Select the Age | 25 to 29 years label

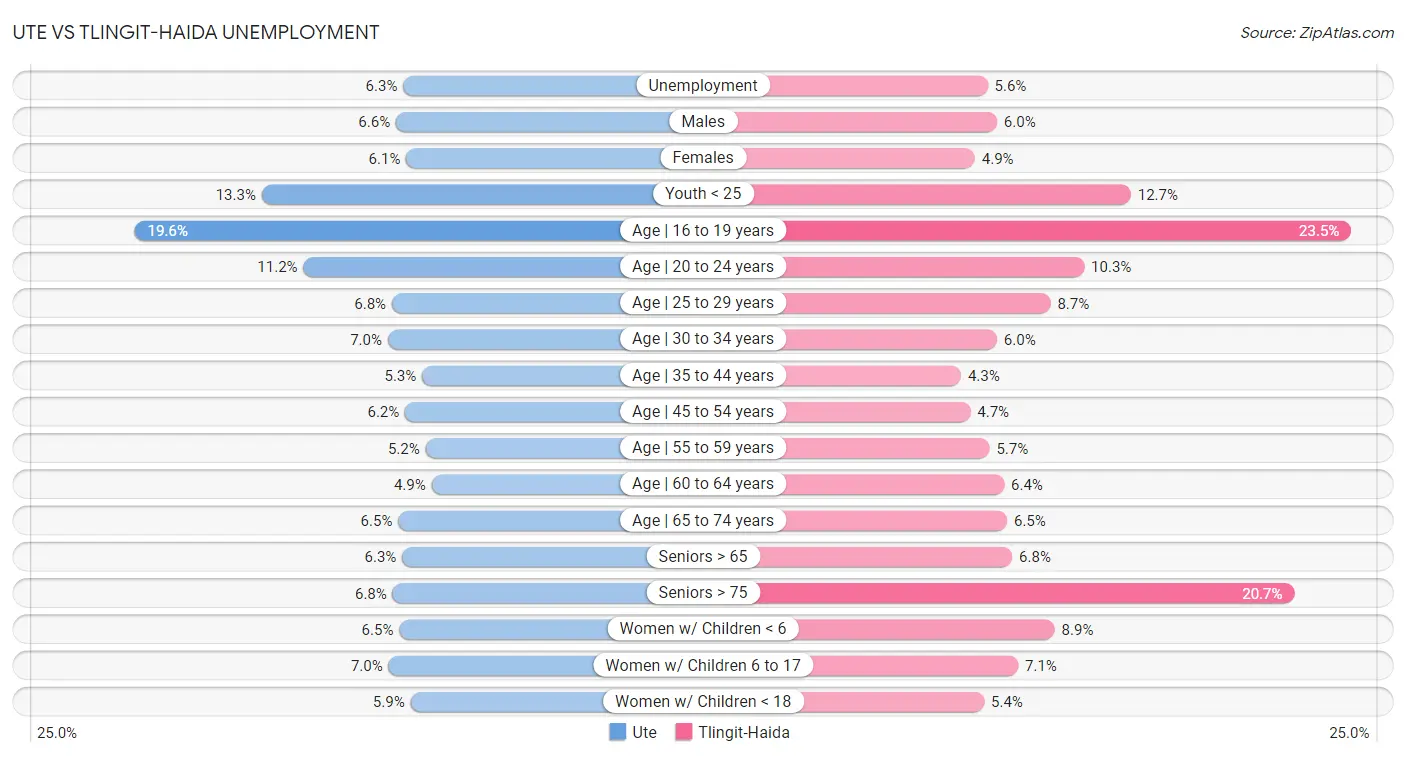703,303
